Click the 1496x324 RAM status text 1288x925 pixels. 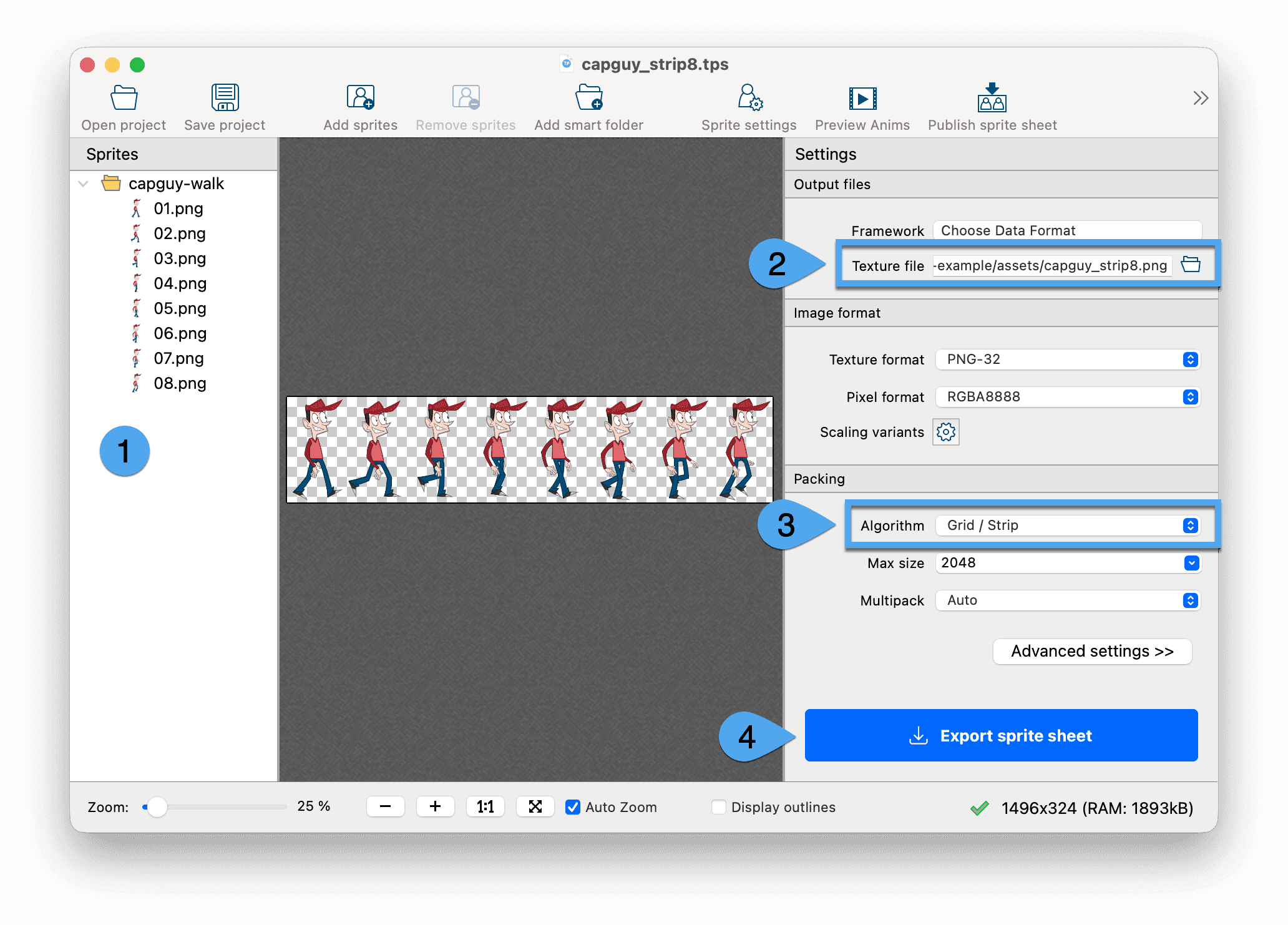(x=1097, y=808)
